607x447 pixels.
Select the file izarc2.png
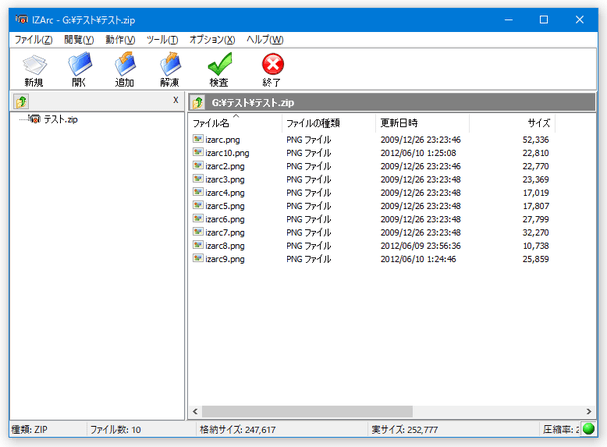click(x=225, y=166)
